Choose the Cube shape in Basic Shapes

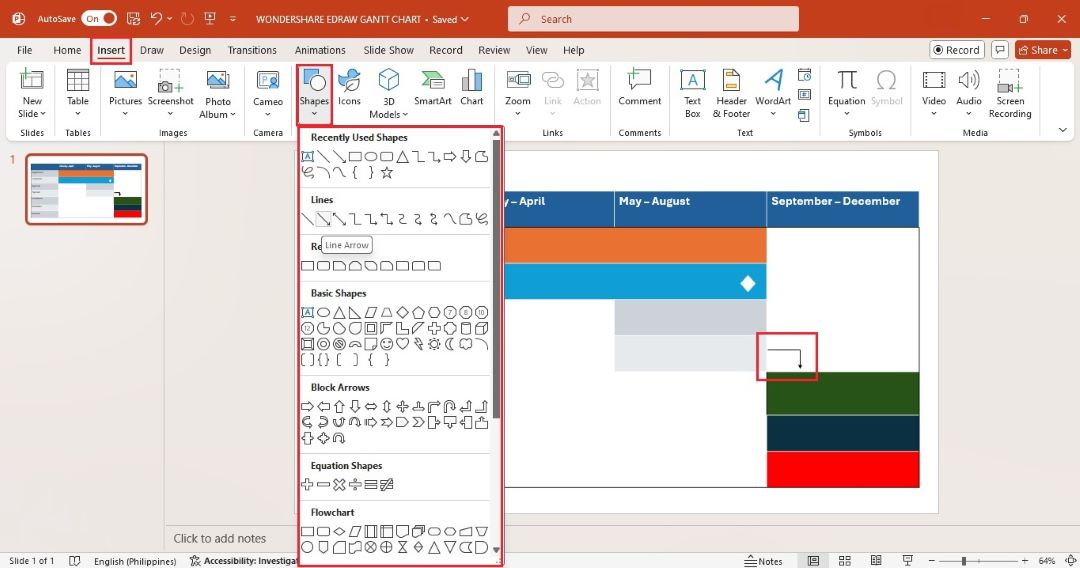(x=481, y=328)
